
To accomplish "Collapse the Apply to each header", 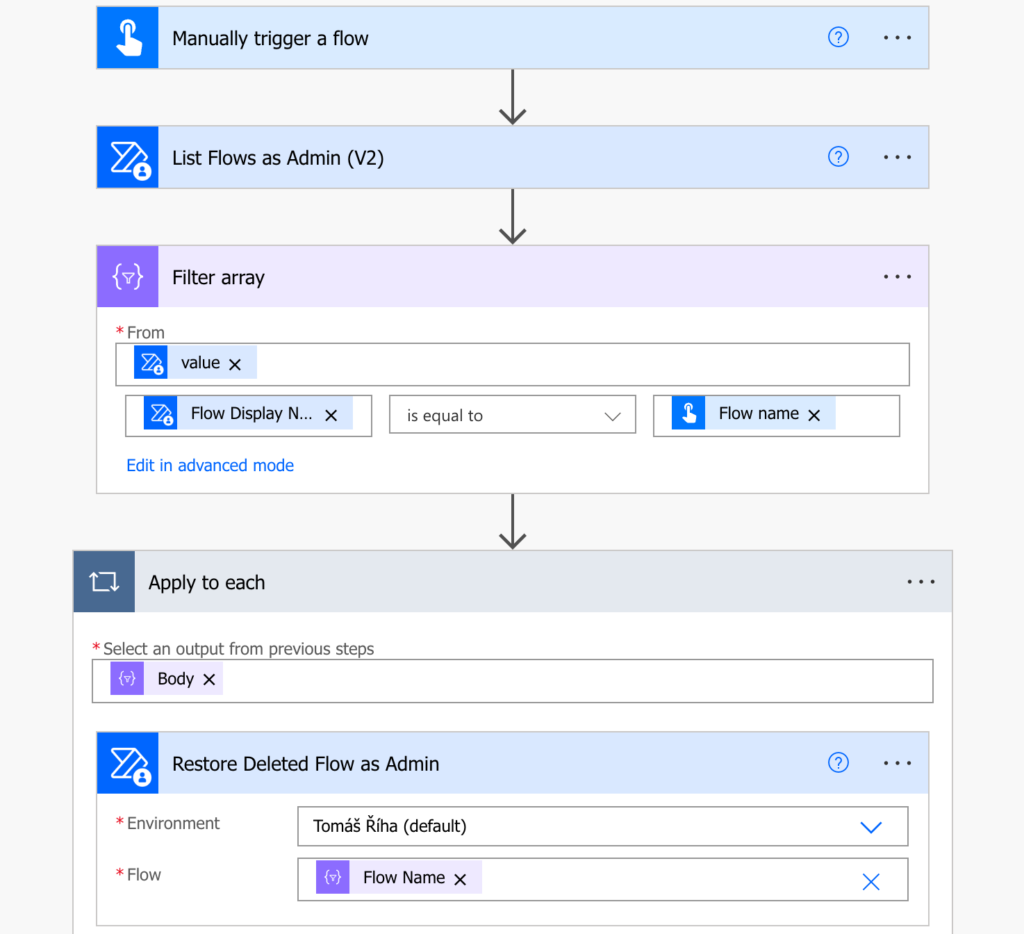I will pyautogui.click(x=513, y=582).
